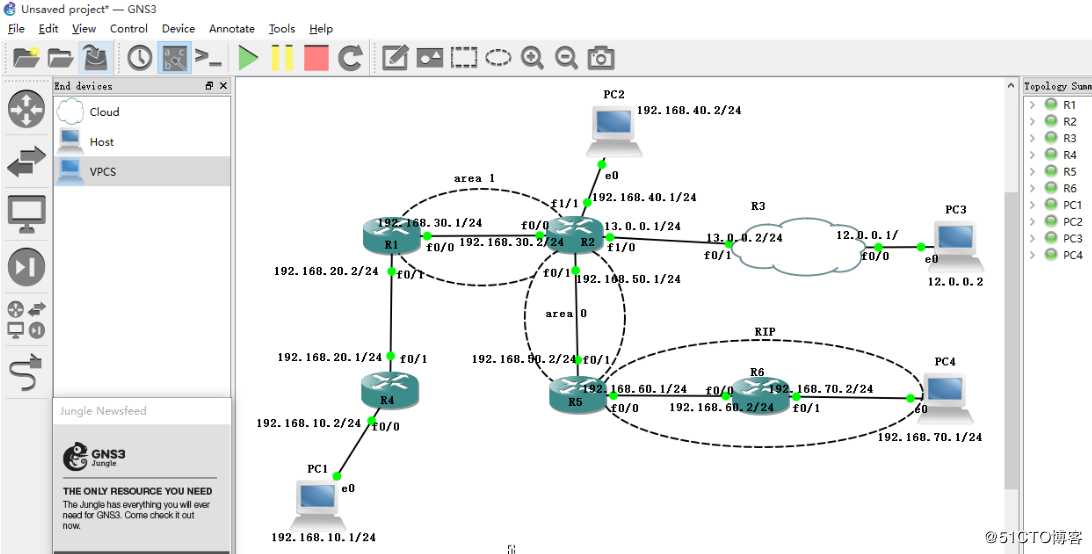This screenshot has width=1092, height=554.
Task: Expand R4 in the Topology Summary
Action: point(1032,155)
